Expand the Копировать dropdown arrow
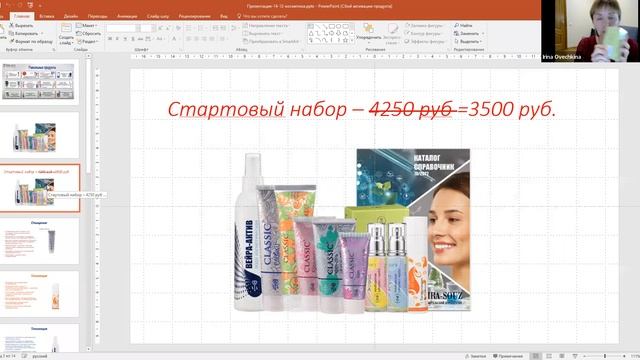The image size is (640, 360). [x=42, y=33]
